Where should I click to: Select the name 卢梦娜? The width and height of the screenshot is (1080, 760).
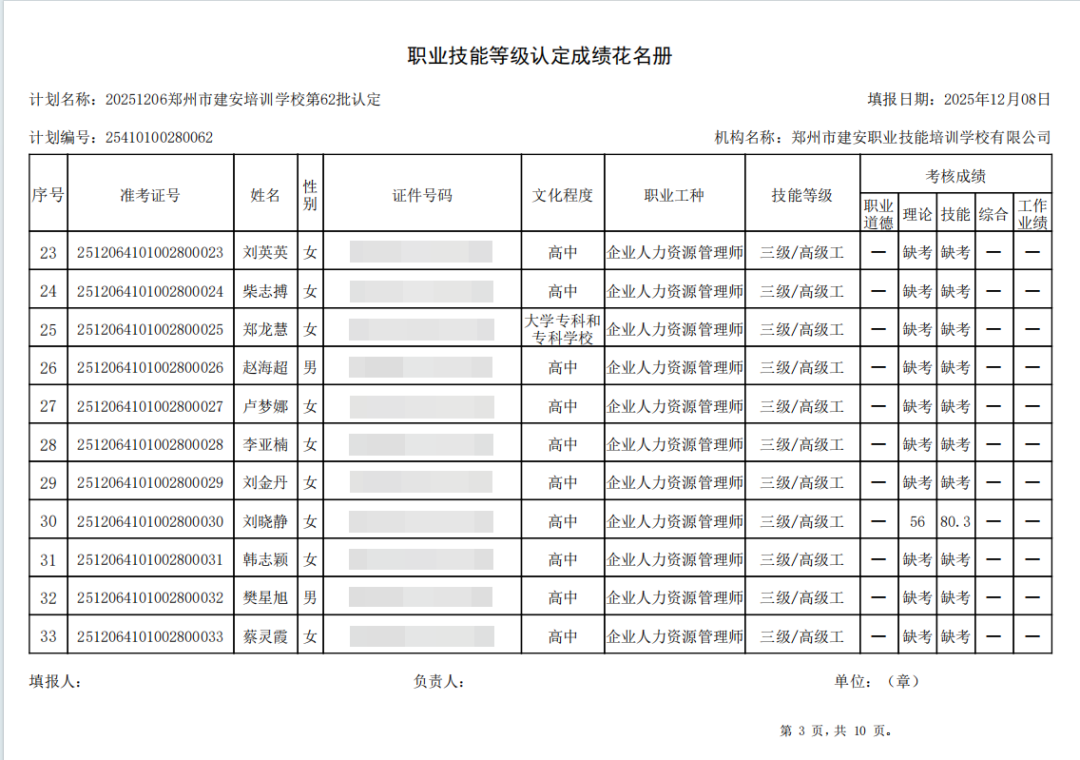pos(265,407)
